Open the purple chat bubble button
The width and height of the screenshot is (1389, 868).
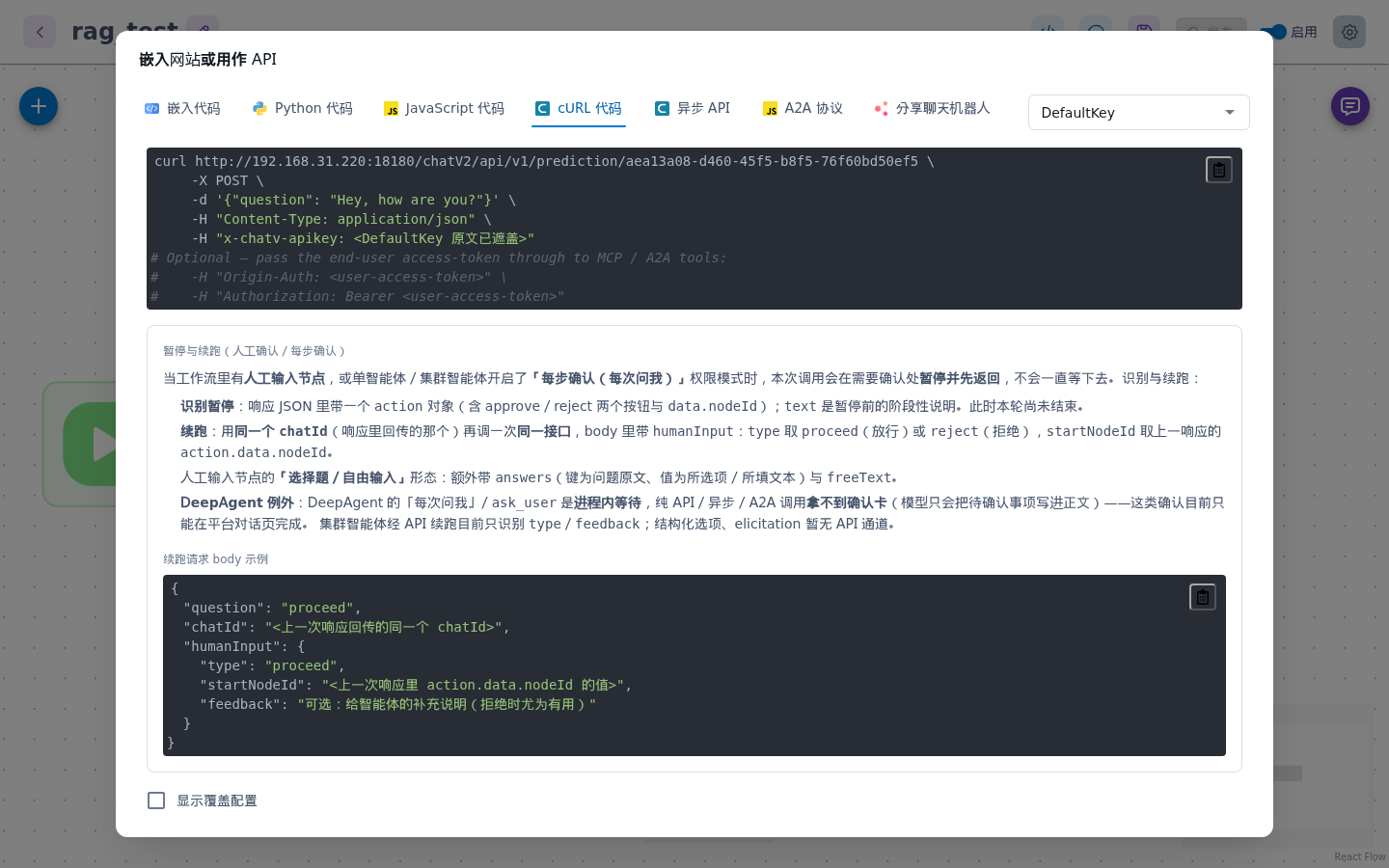(x=1350, y=106)
